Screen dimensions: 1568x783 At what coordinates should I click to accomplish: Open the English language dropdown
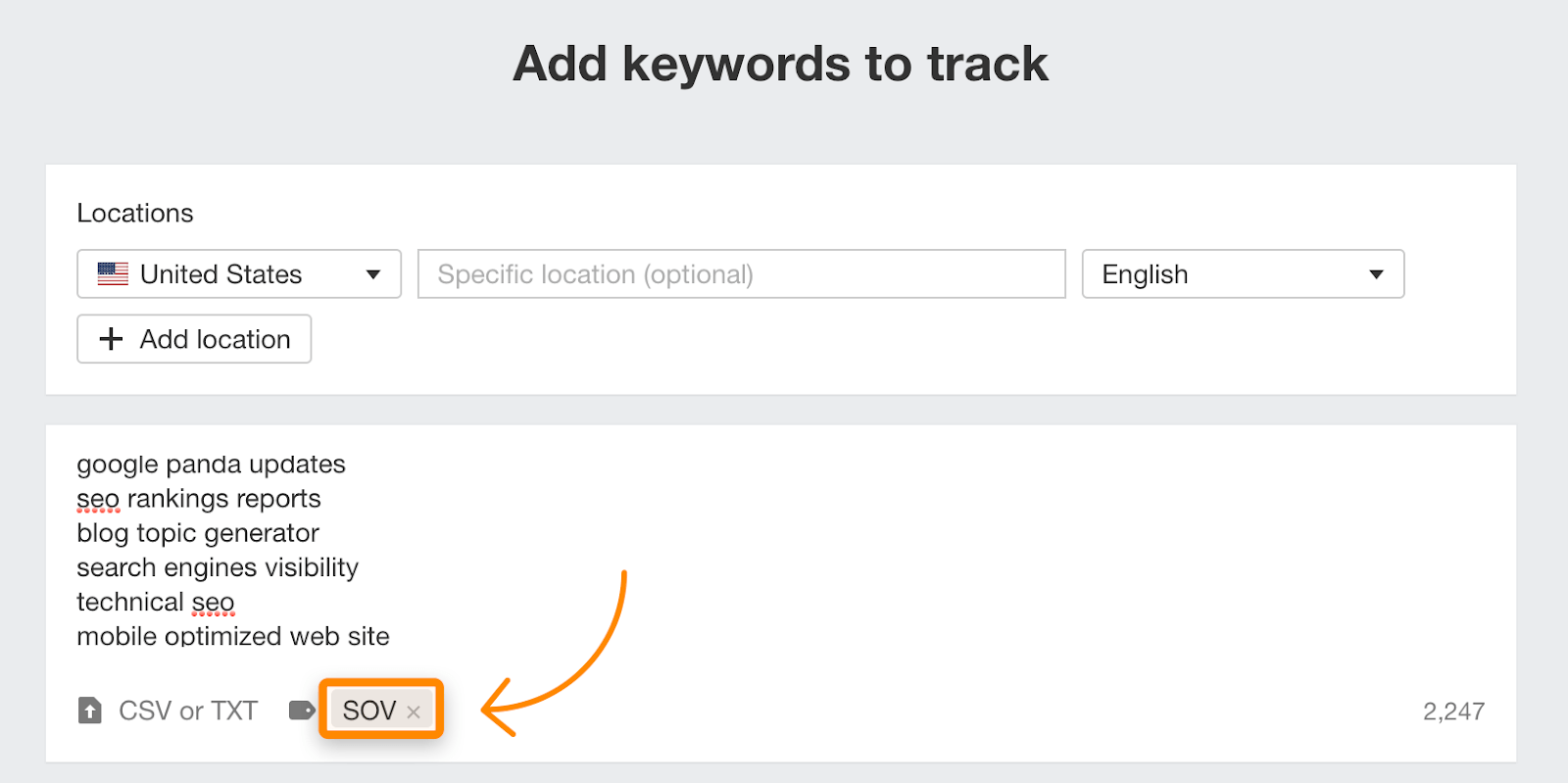pyautogui.click(x=1242, y=273)
